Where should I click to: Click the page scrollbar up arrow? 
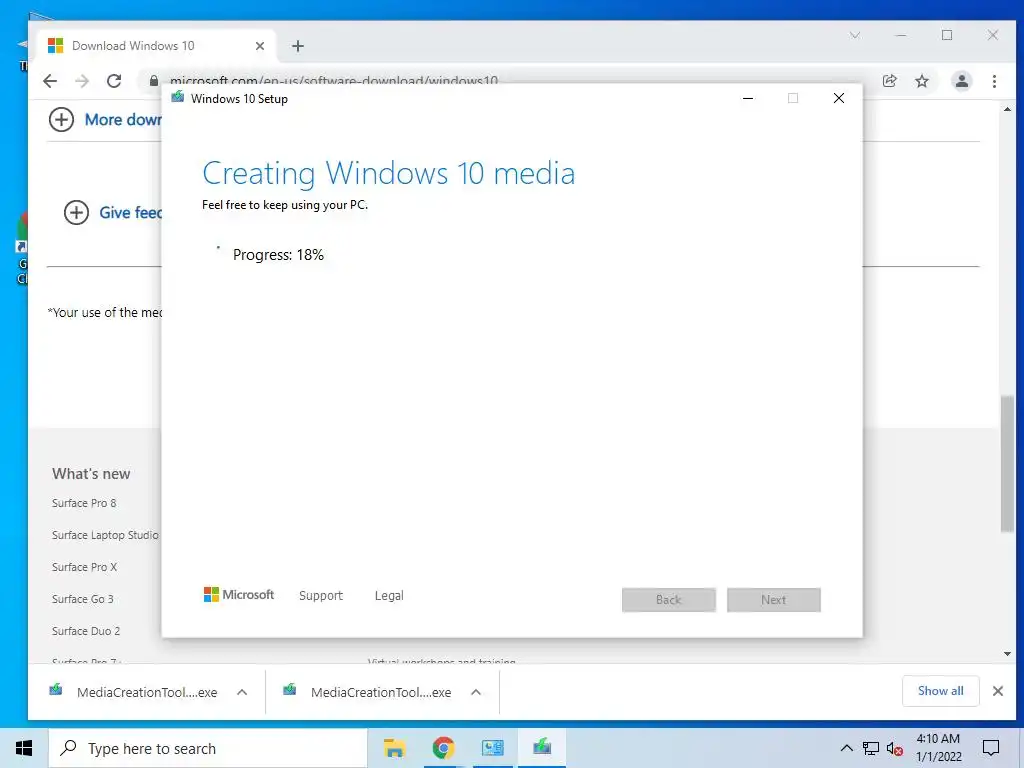pyautogui.click(x=1008, y=109)
